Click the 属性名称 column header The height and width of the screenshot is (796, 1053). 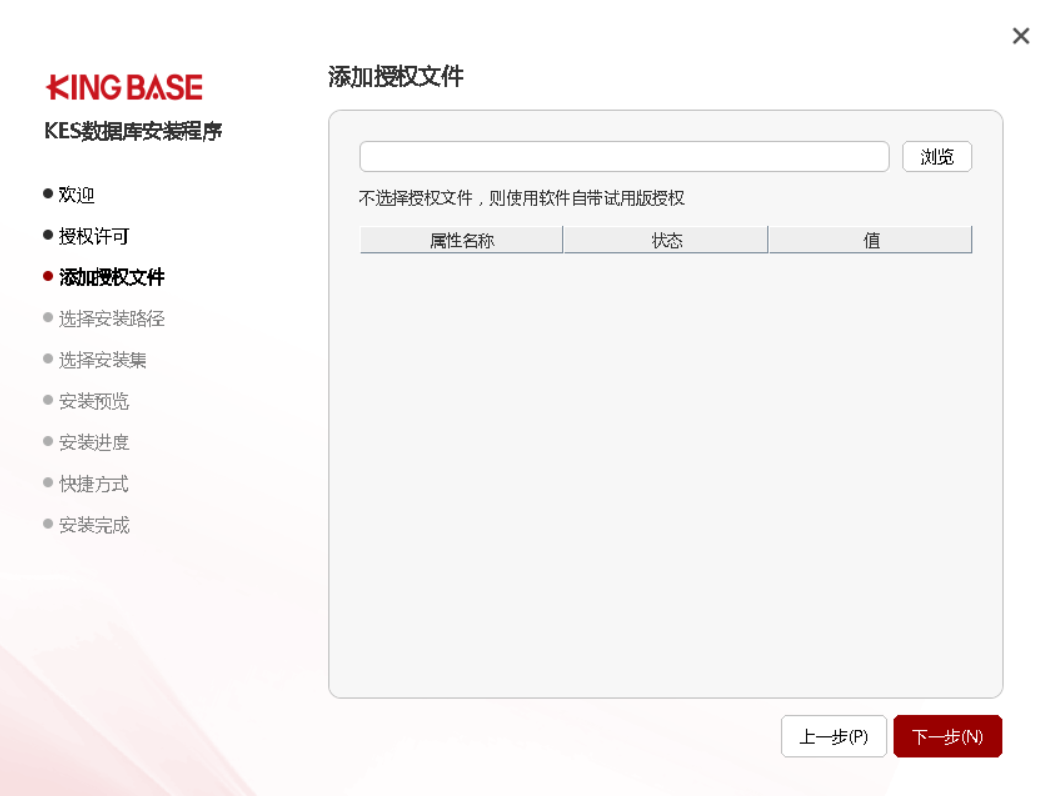(x=461, y=240)
